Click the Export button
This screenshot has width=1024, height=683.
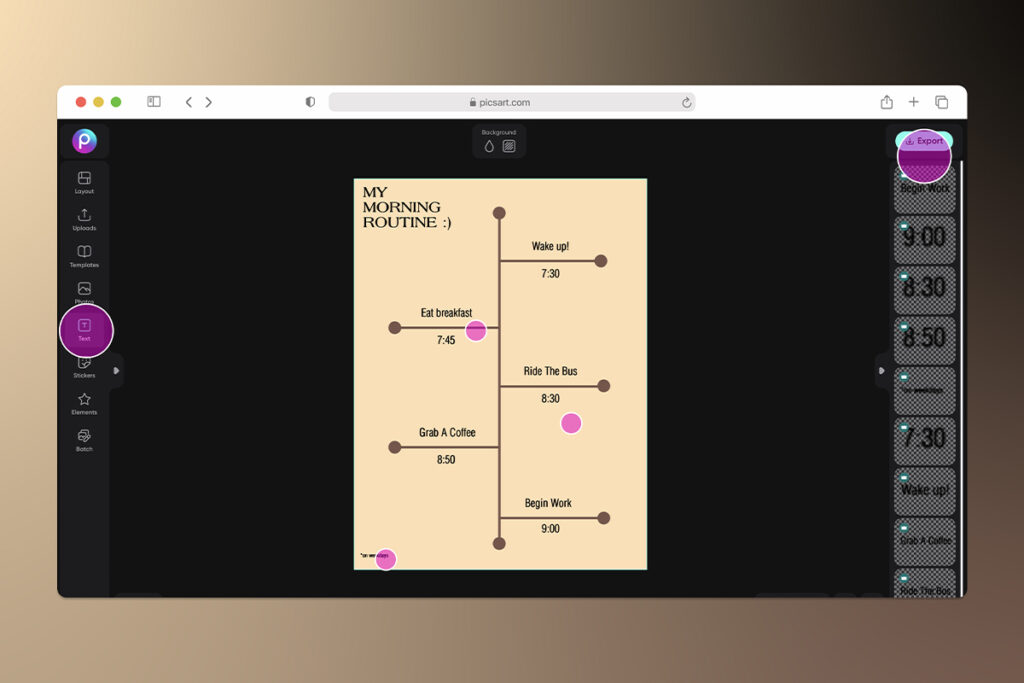pos(924,142)
